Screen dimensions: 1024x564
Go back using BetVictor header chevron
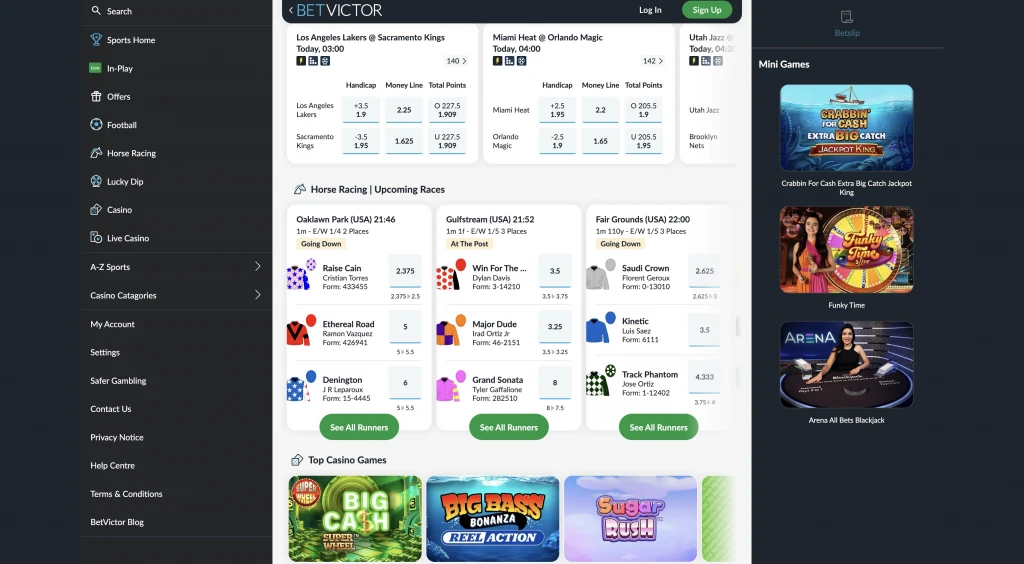[291, 10]
